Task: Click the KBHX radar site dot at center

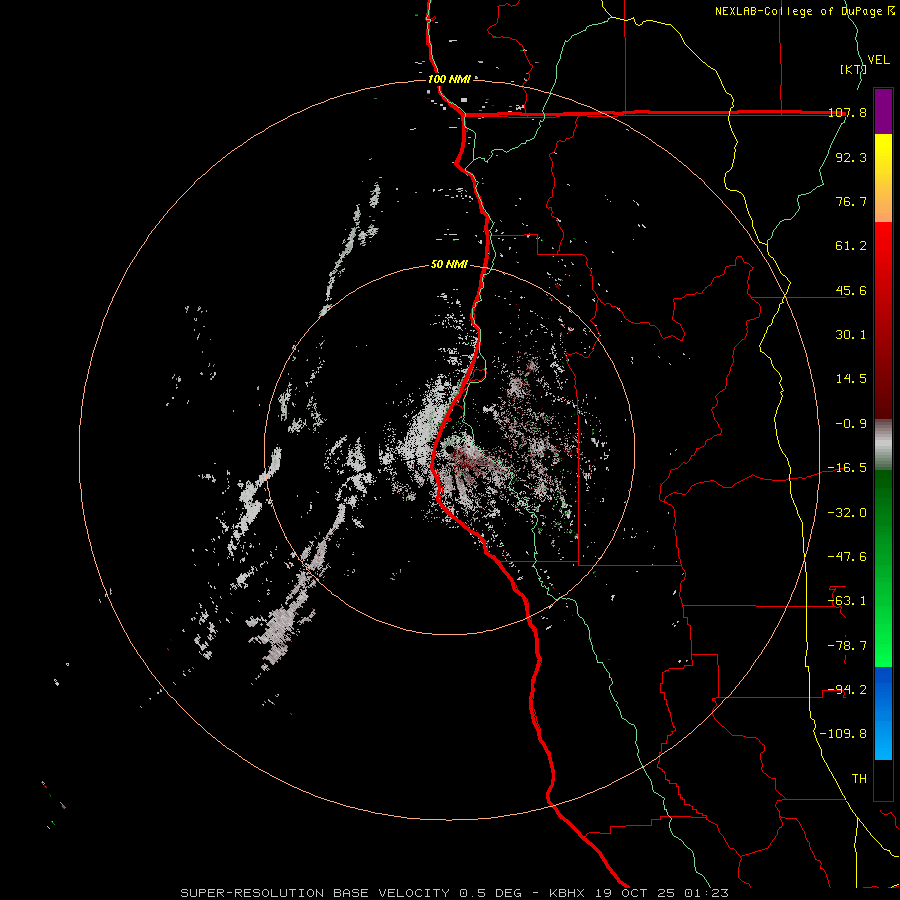Action: [x=449, y=449]
